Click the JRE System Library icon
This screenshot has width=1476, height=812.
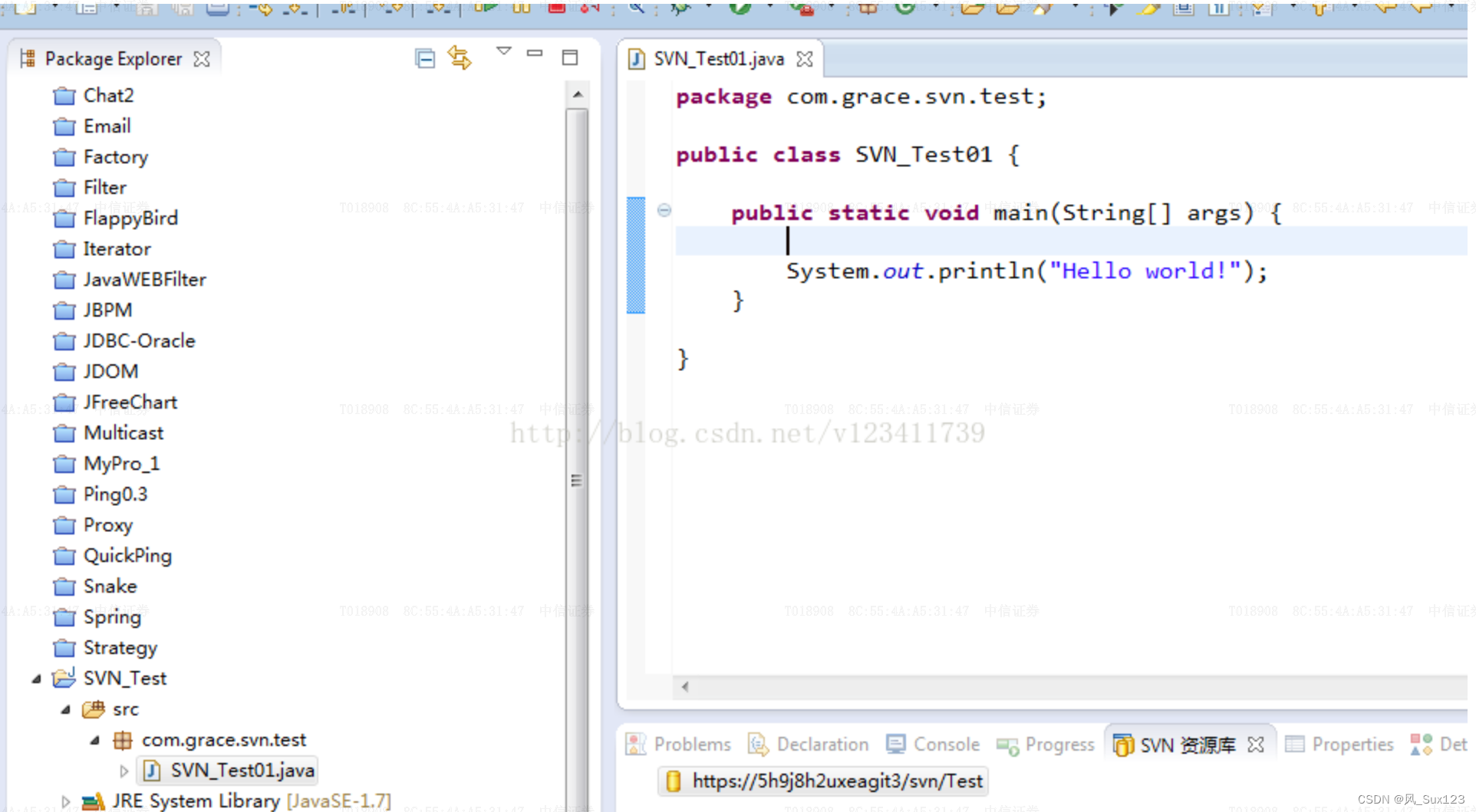pos(94,801)
